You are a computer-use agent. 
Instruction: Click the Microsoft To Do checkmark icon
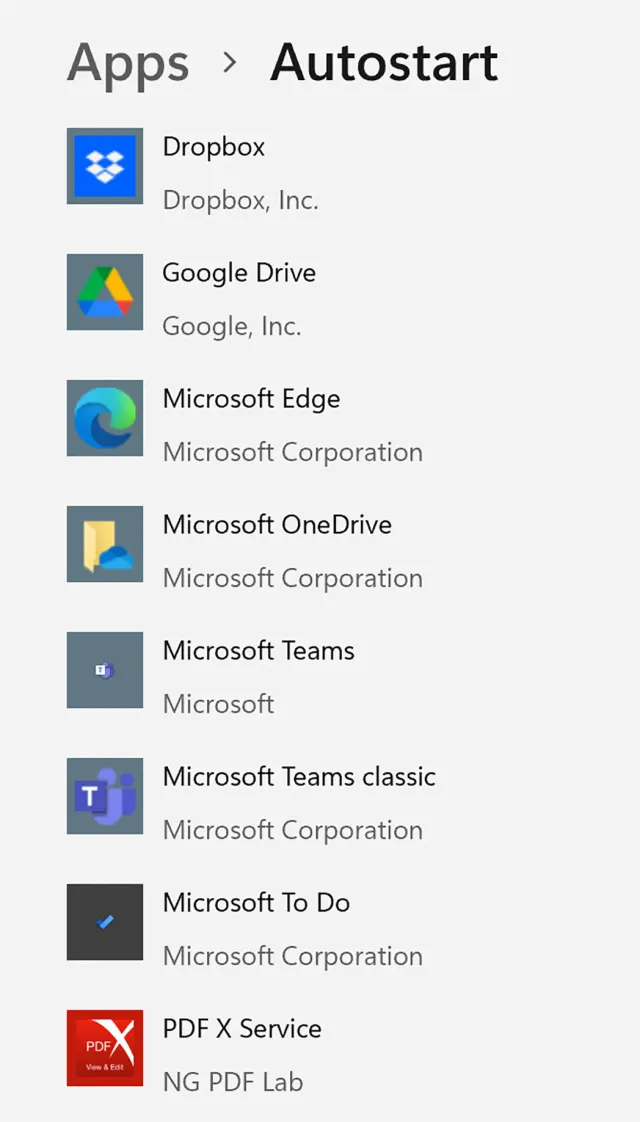(105, 922)
